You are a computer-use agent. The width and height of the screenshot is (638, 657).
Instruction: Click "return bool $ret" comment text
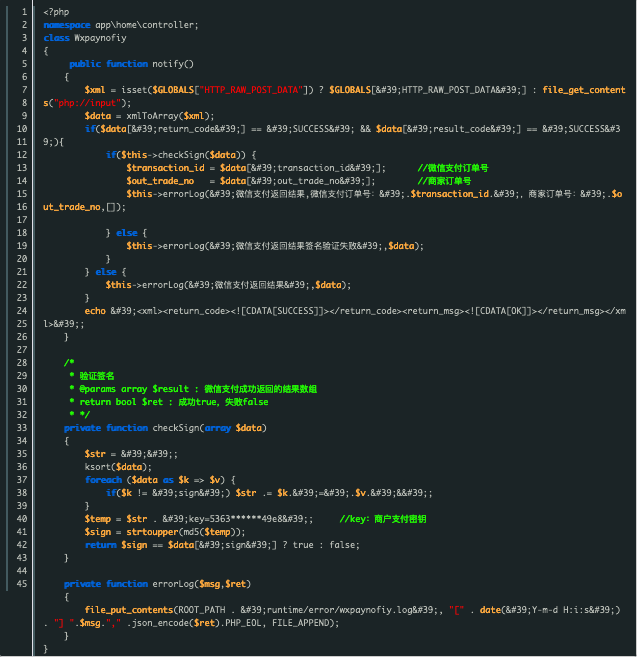click(x=121, y=402)
